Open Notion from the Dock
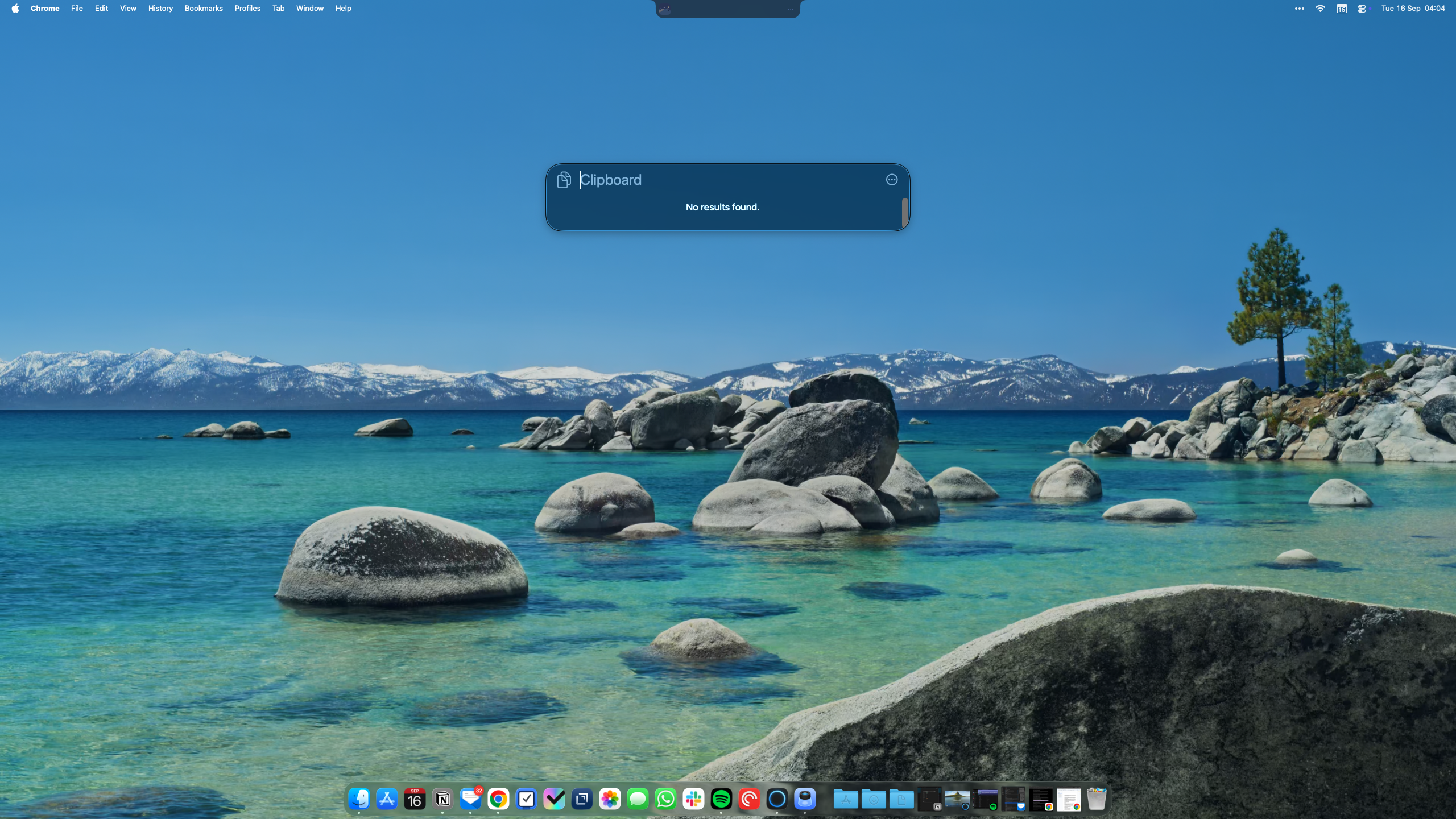The height and width of the screenshot is (819, 1456). [442, 799]
